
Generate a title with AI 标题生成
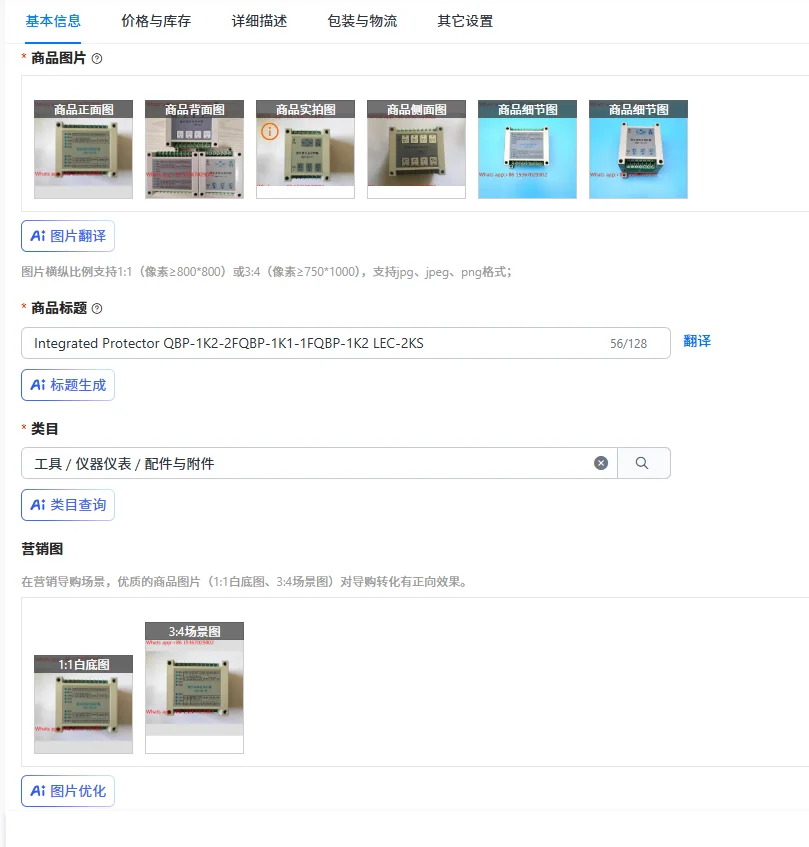coord(68,385)
